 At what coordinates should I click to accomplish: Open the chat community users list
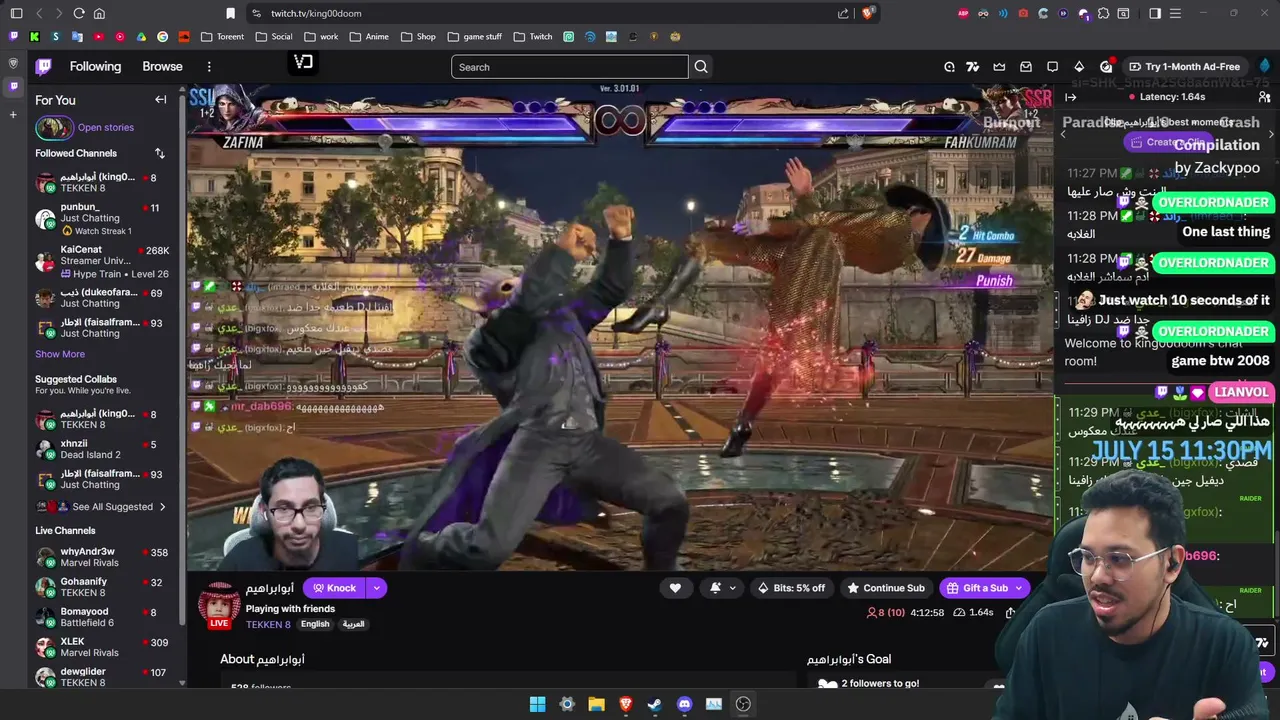1265,97
